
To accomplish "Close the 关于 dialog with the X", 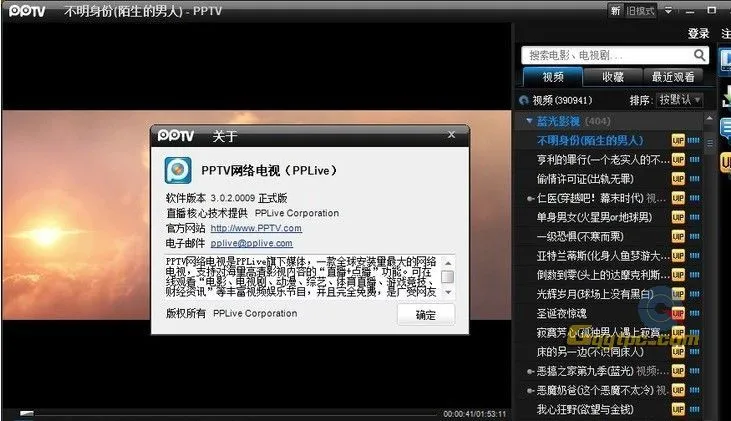I will [x=451, y=135].
